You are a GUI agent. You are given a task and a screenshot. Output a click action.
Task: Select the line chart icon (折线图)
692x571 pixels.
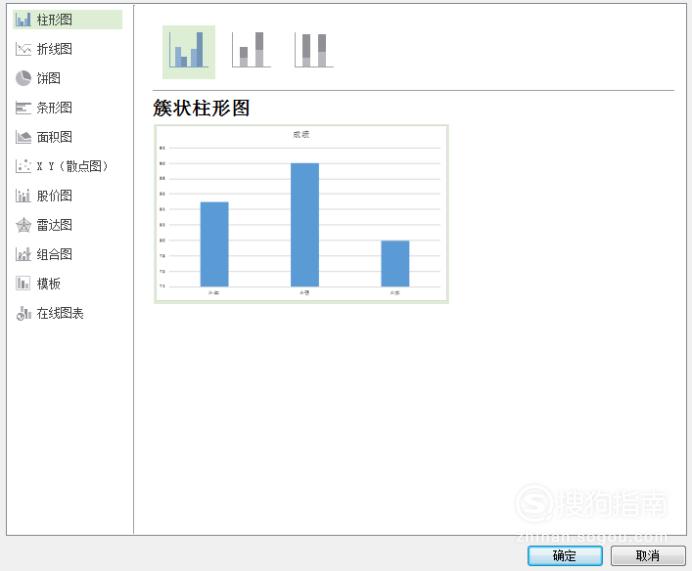pos(23,49)
